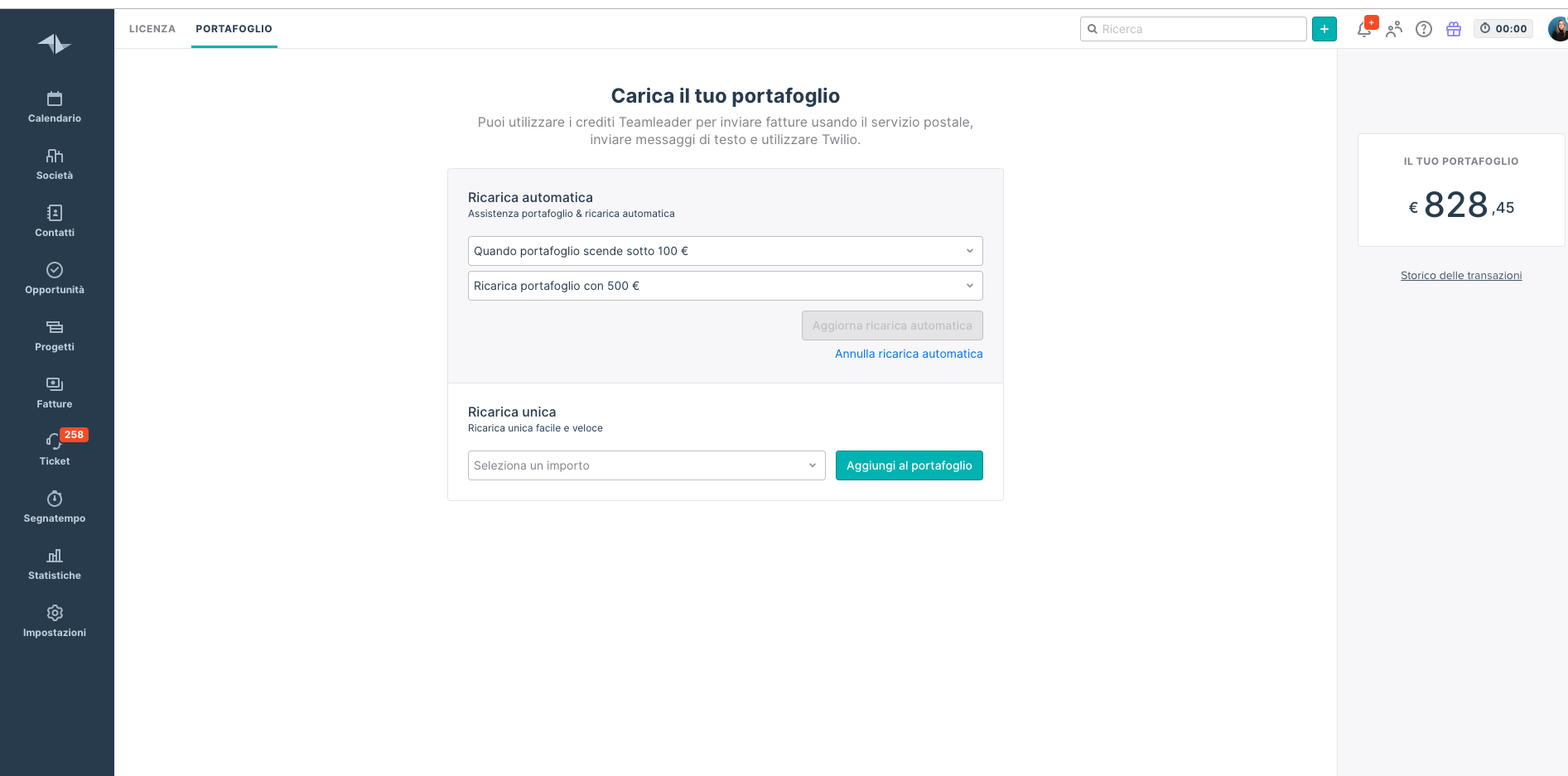This screenshot has height=776, width=1568.
Task: Click the notification bell icon
Action: click(x=1364, y=29)
